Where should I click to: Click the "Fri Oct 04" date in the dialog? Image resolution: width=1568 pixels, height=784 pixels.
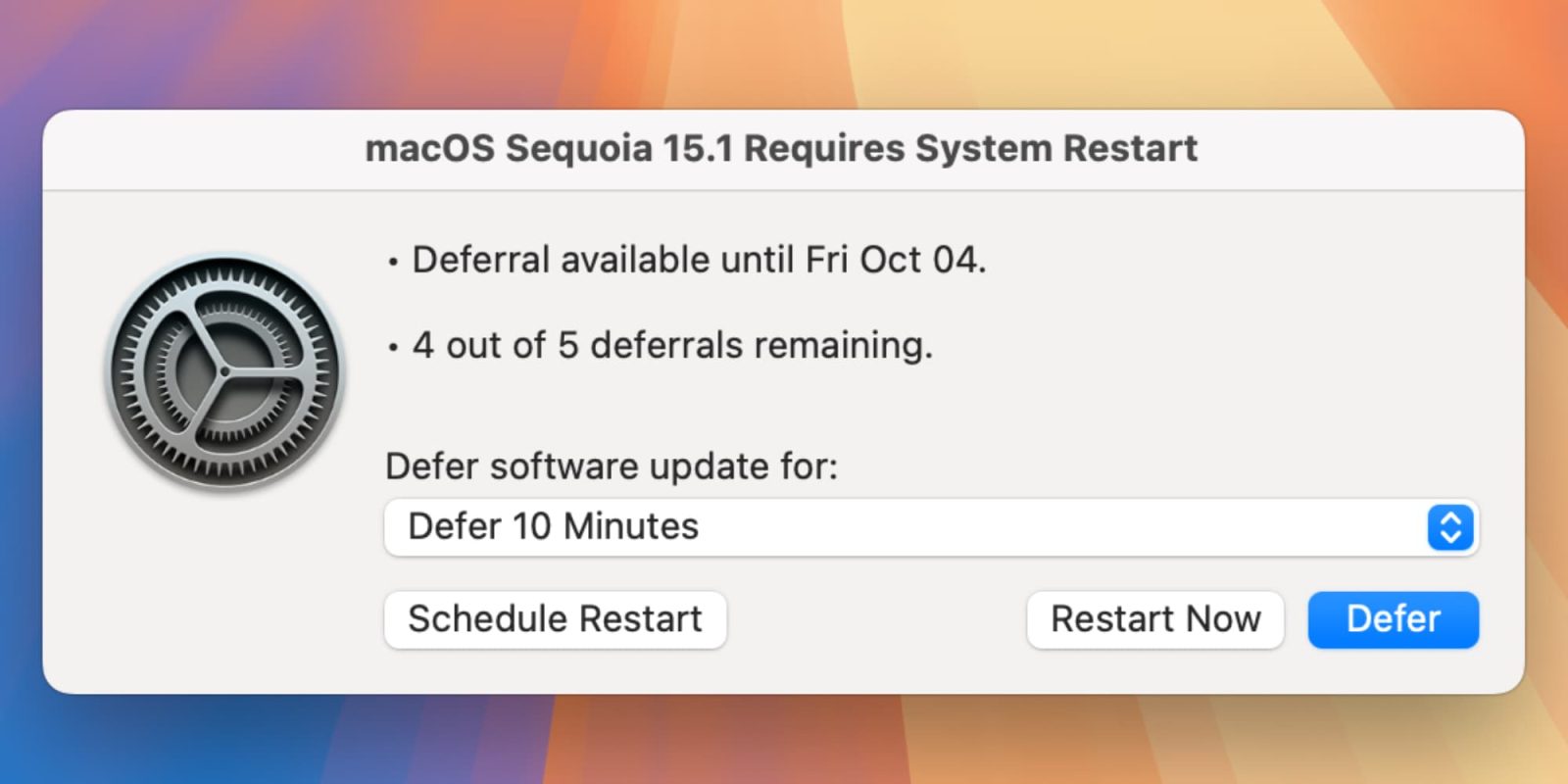(x=893, y=261)
